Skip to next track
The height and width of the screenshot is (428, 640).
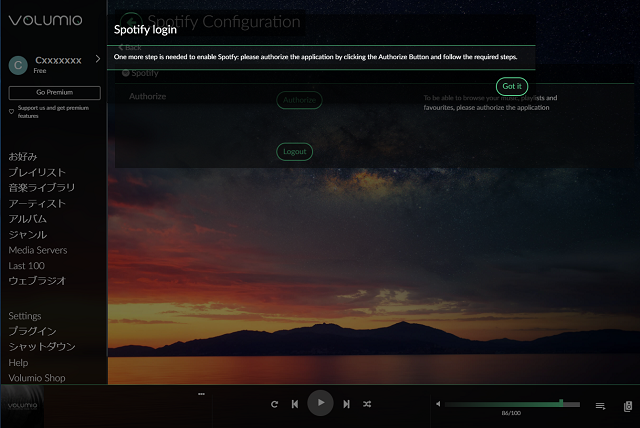click(346, 404)
